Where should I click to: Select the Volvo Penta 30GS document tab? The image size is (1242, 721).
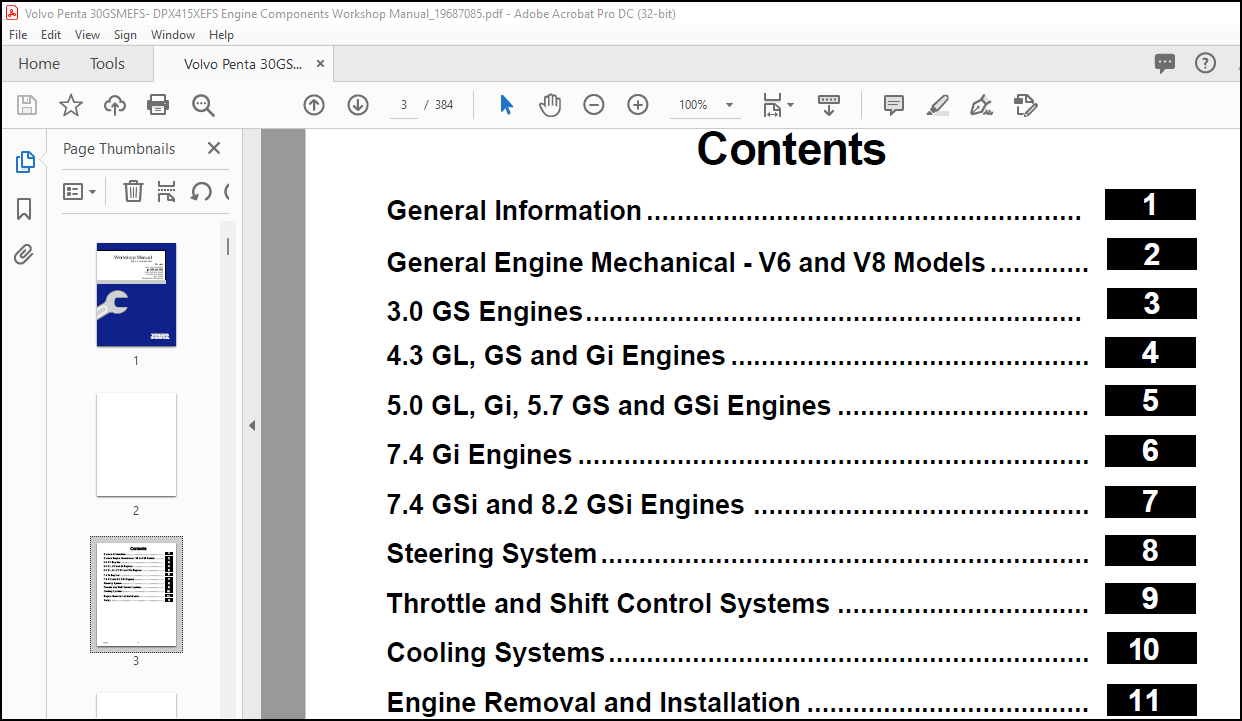tap(243, 63)
